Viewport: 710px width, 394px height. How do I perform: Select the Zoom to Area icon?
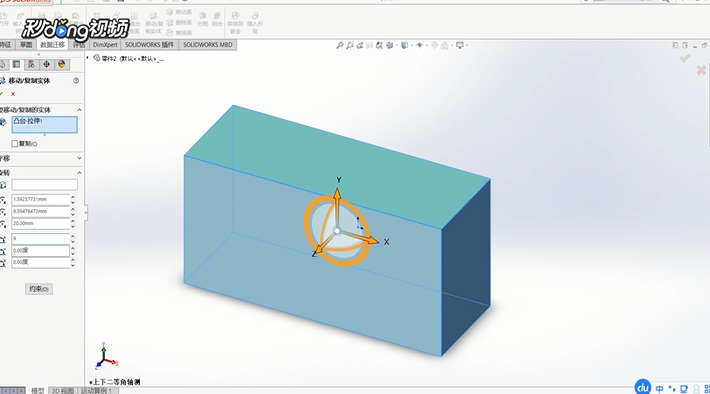tap(350, 45)
